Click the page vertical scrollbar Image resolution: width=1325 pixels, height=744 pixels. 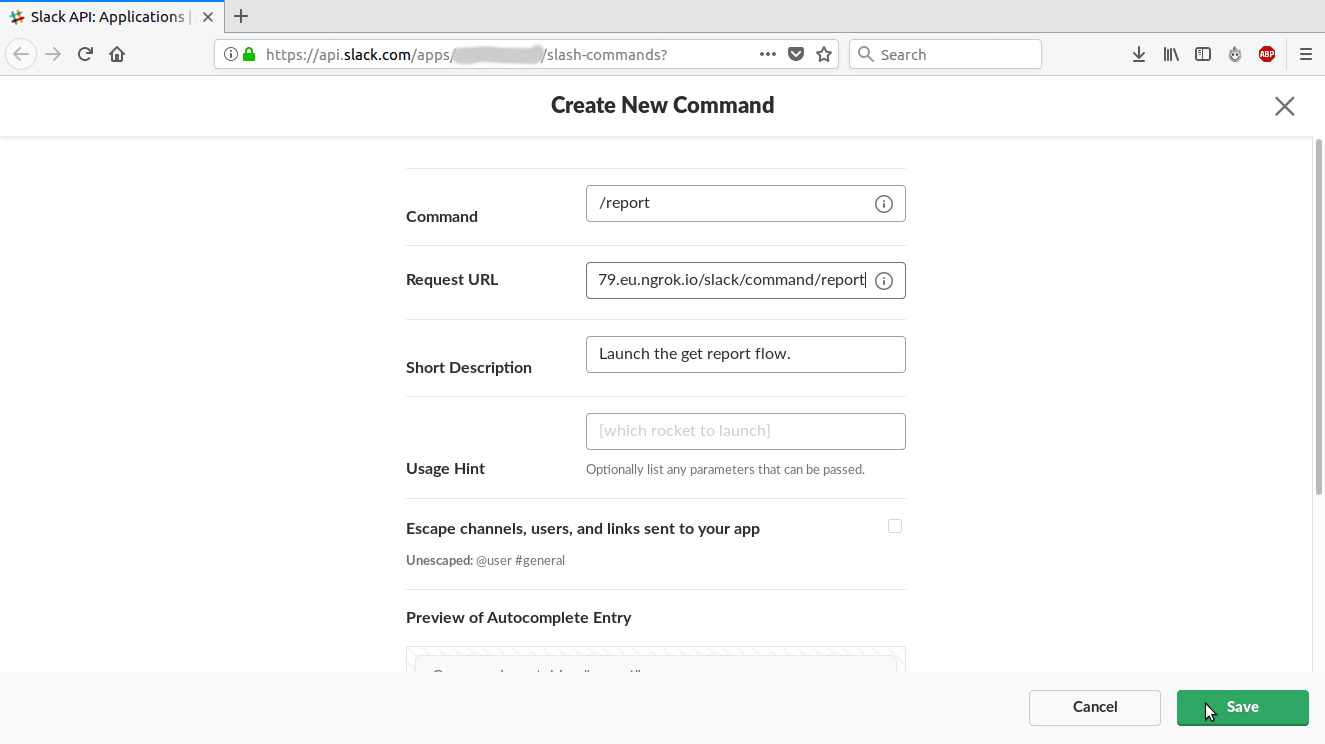pos(1319,318)
